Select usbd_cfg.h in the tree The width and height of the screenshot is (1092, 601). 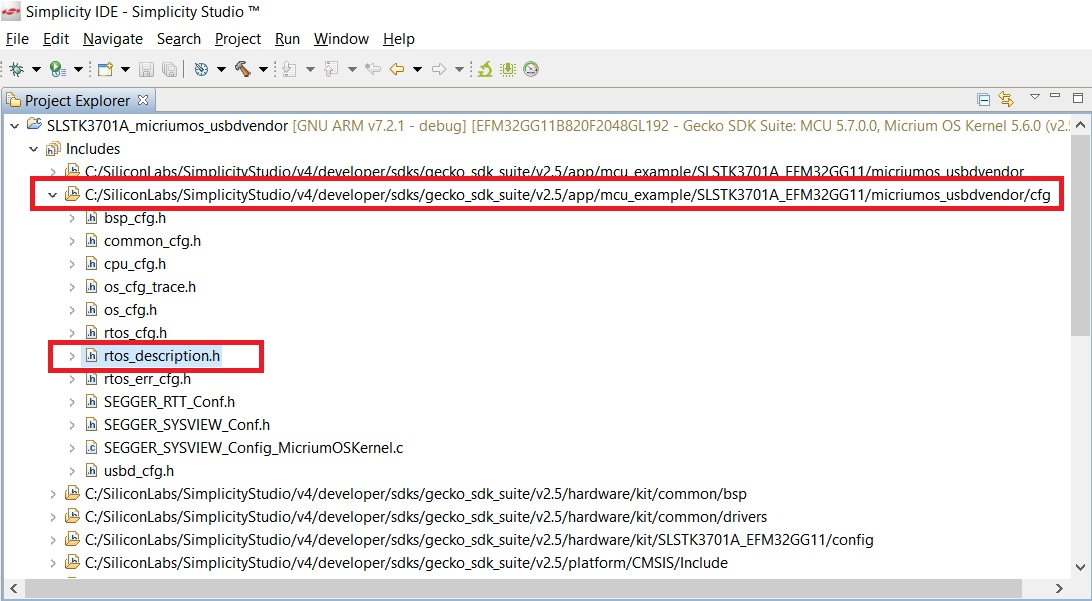[138, 471]
